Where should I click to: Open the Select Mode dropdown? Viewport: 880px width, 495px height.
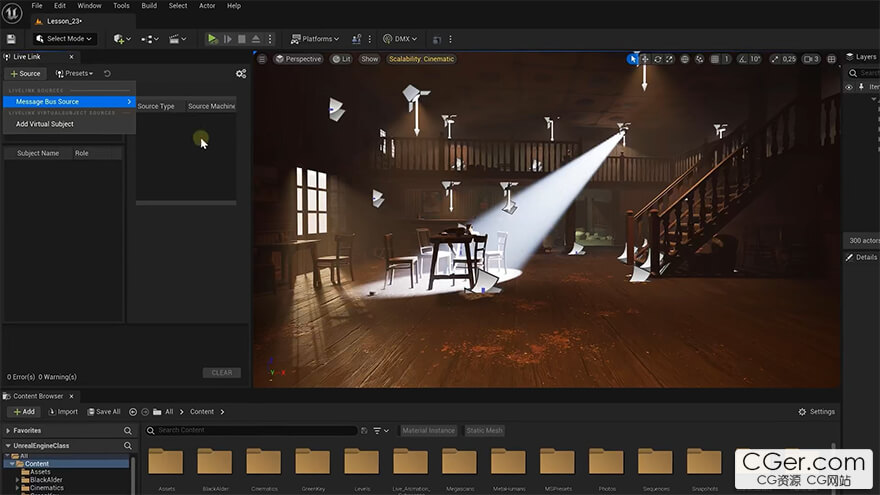pos(64,39)
